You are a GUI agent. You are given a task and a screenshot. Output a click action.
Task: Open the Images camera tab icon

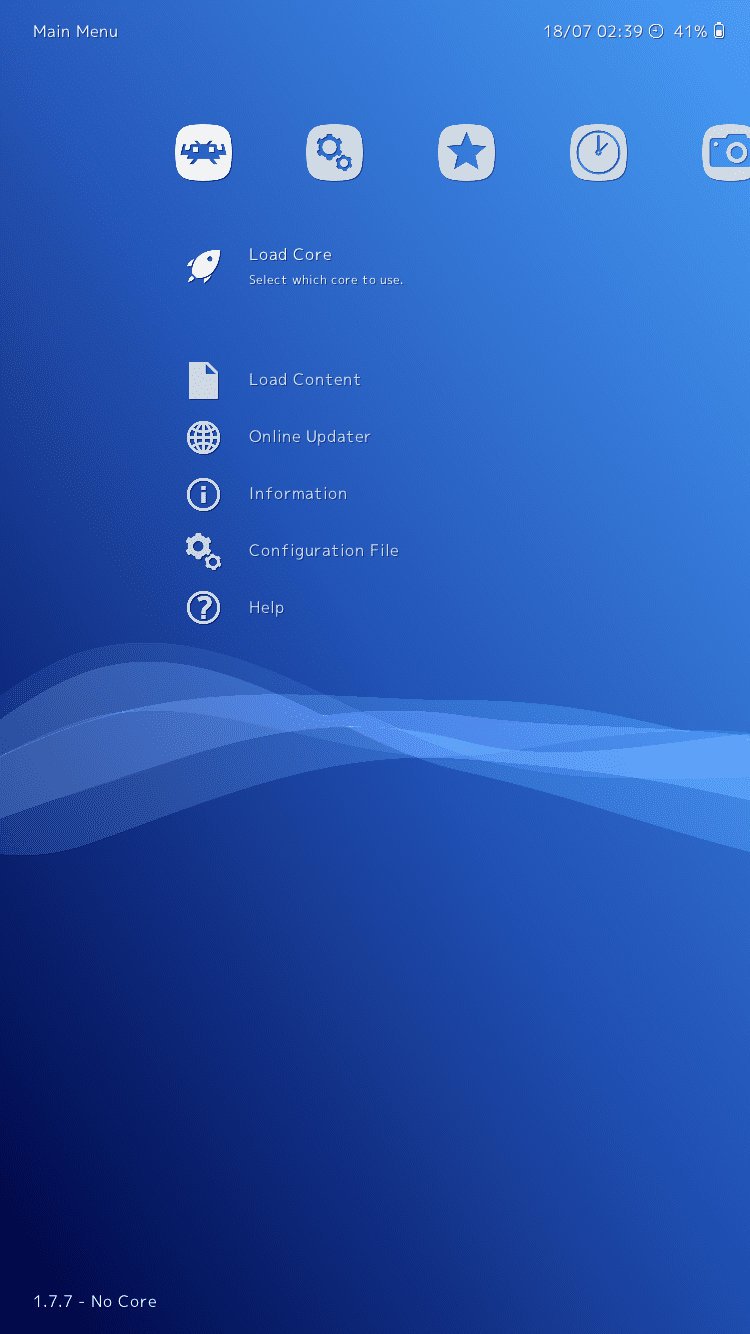click(727, 153)
